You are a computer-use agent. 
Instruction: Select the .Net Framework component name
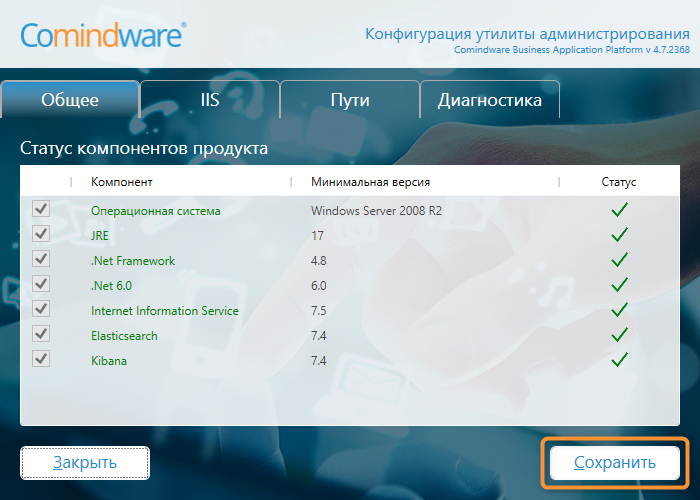pyautogui.click(x=133, y=261)
